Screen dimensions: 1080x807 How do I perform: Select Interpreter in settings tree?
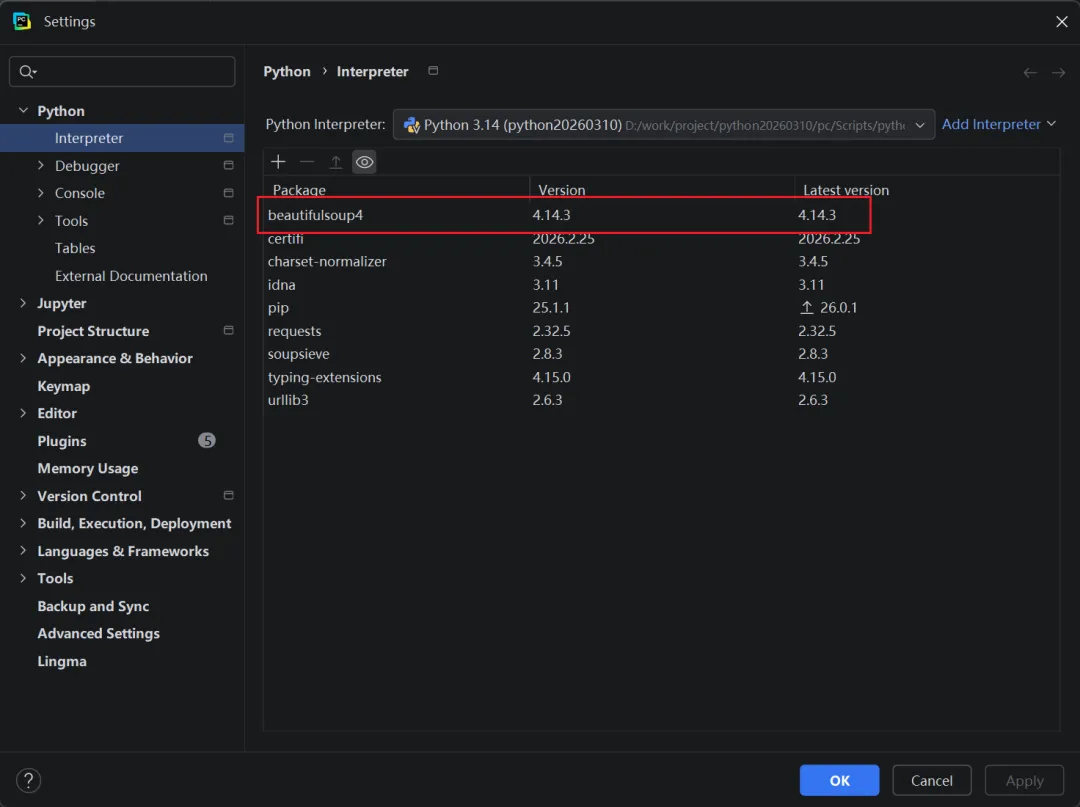122,138
